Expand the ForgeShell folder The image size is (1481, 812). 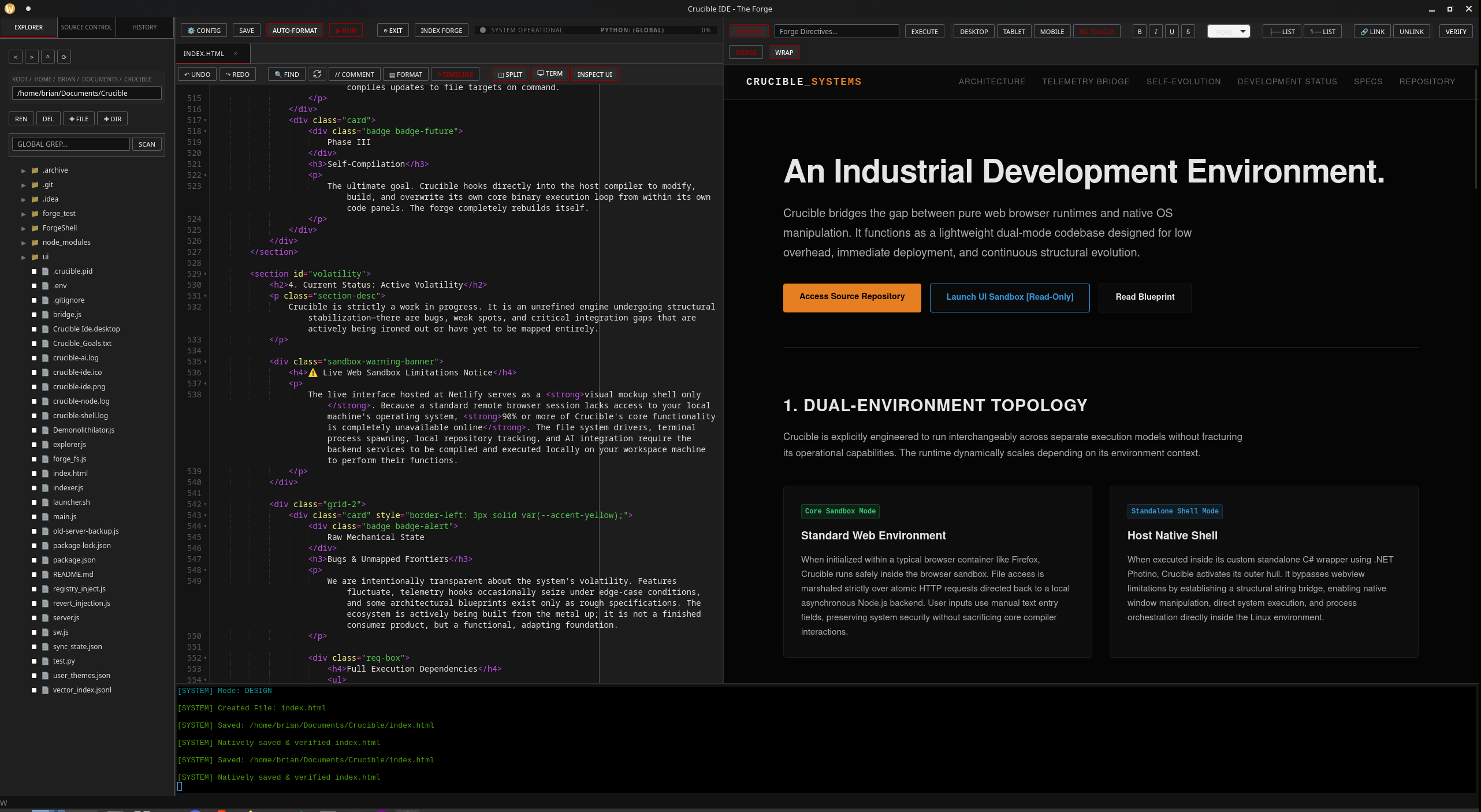24,228
